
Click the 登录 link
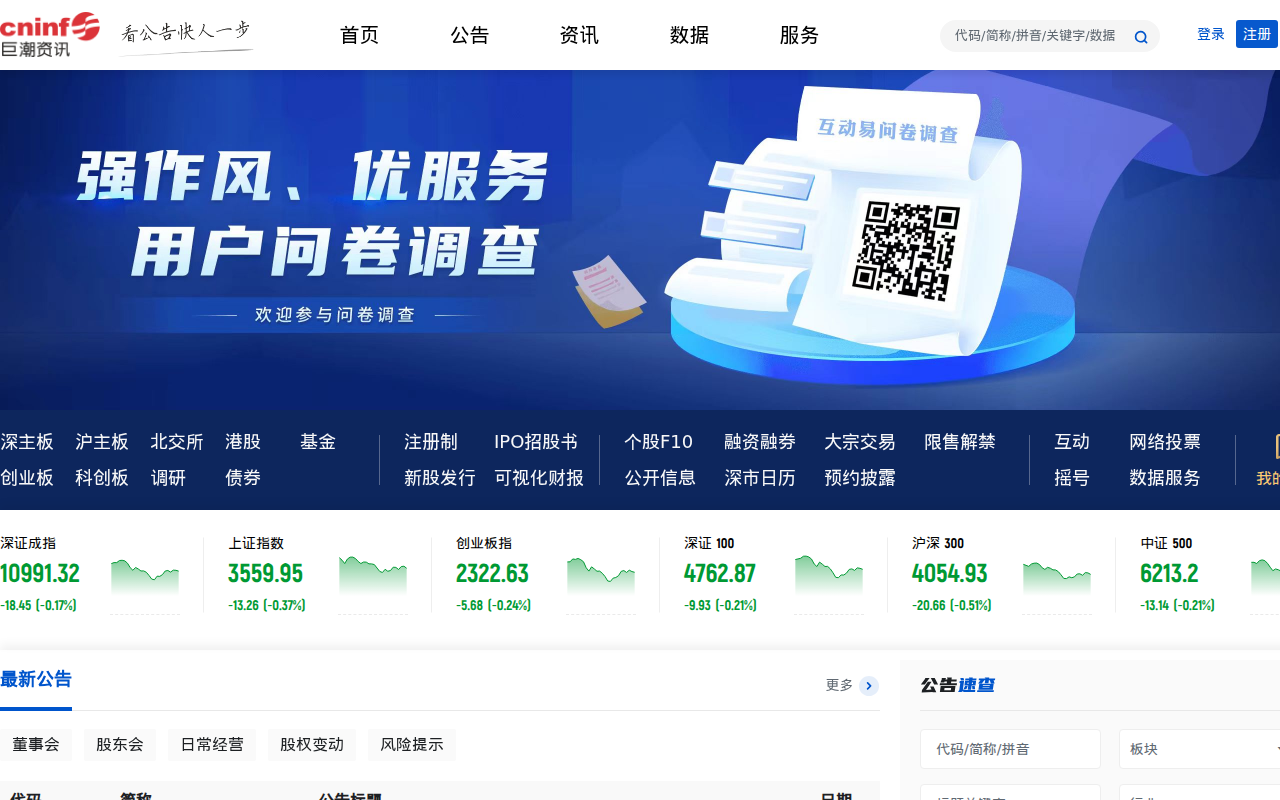(1211, 34)
